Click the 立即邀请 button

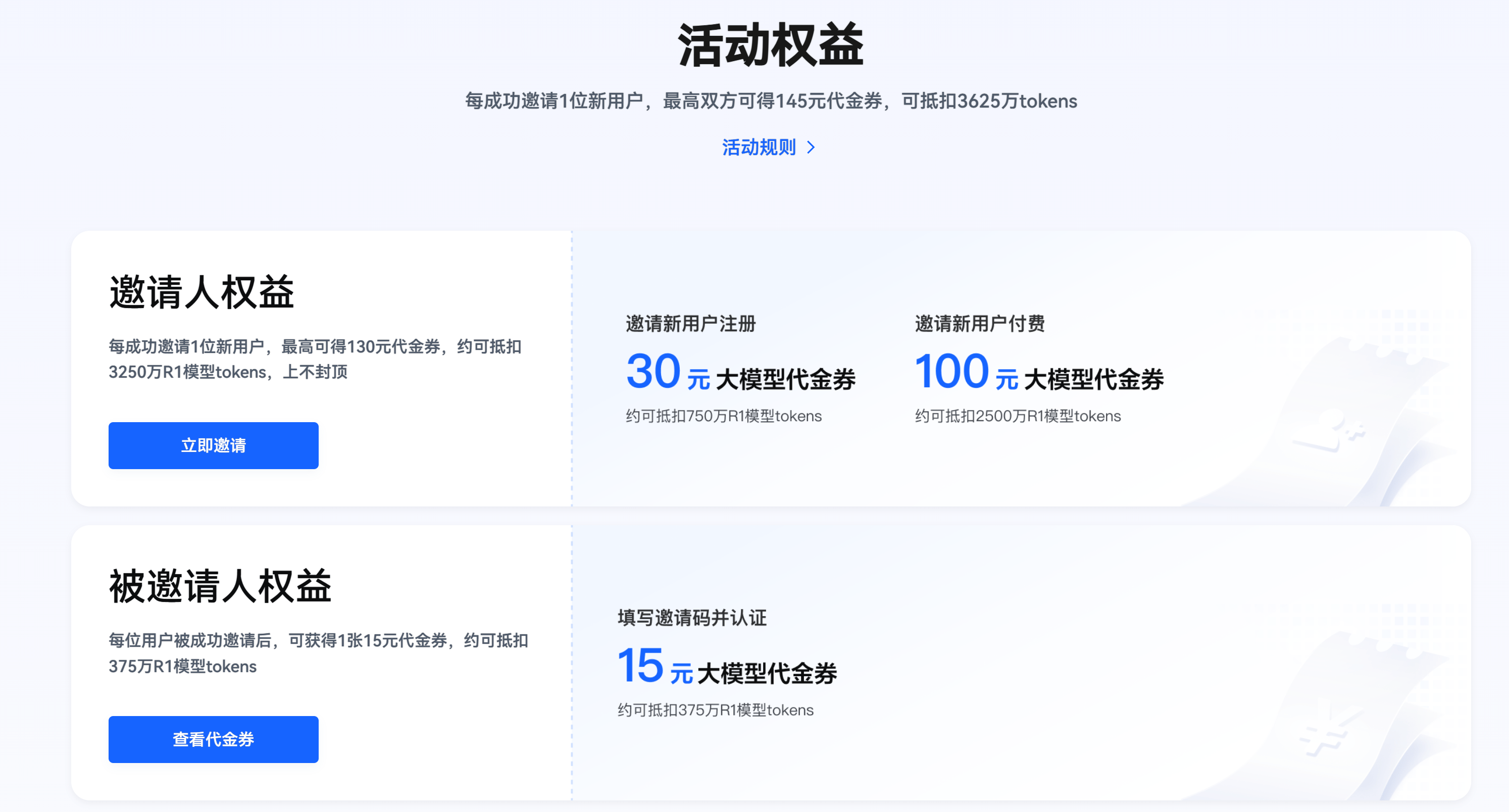pos(213,445)
